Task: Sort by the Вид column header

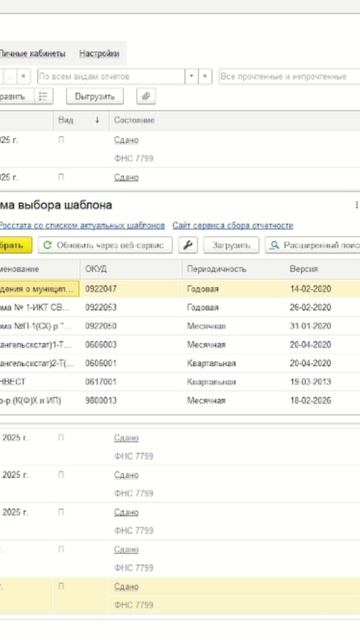Action: pos(66,120)
